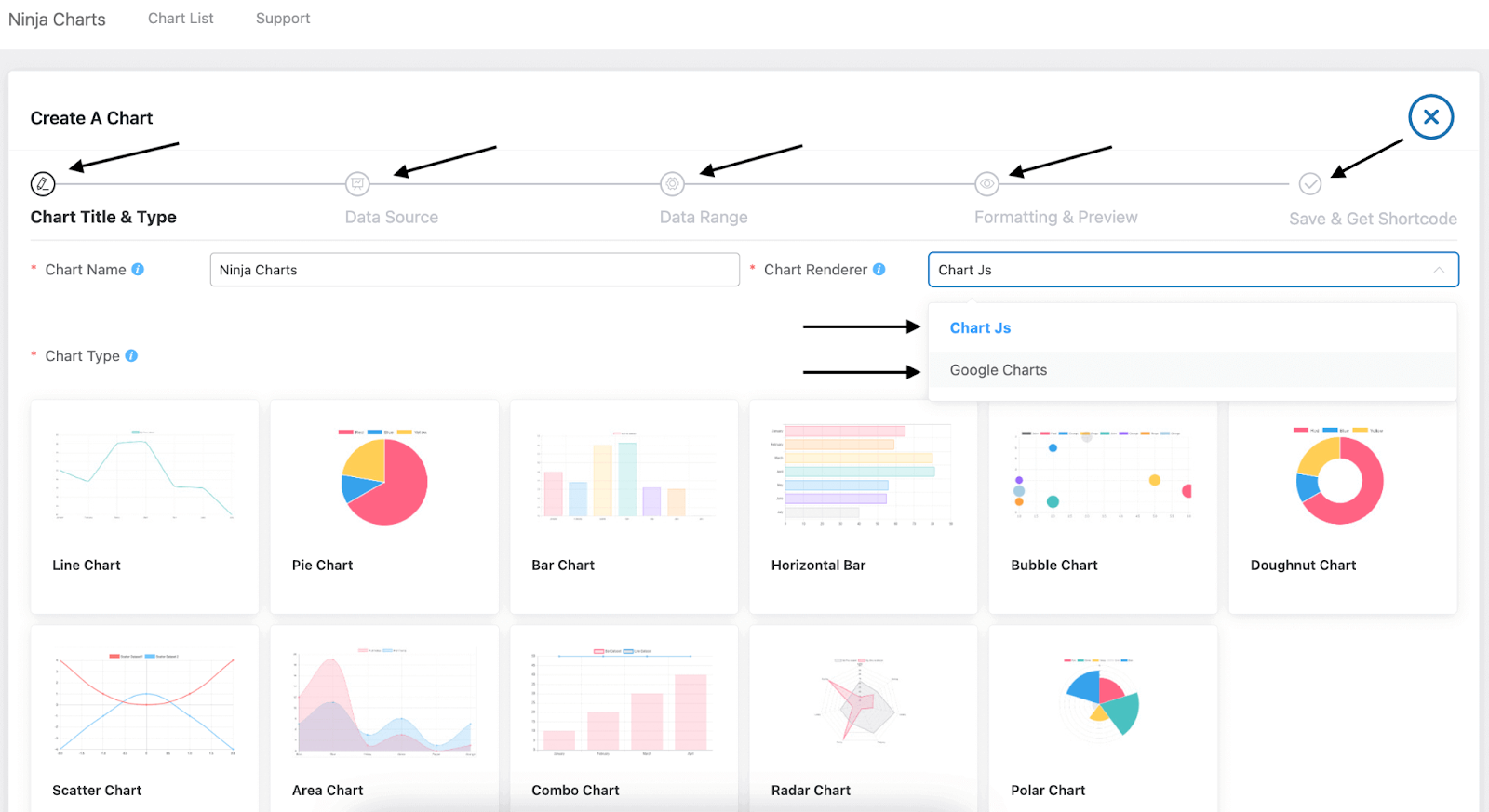Open the Chart List menu item
The height and width of the screenshot is (812, 1489).
pyautogui.click(x=181, y=19)
